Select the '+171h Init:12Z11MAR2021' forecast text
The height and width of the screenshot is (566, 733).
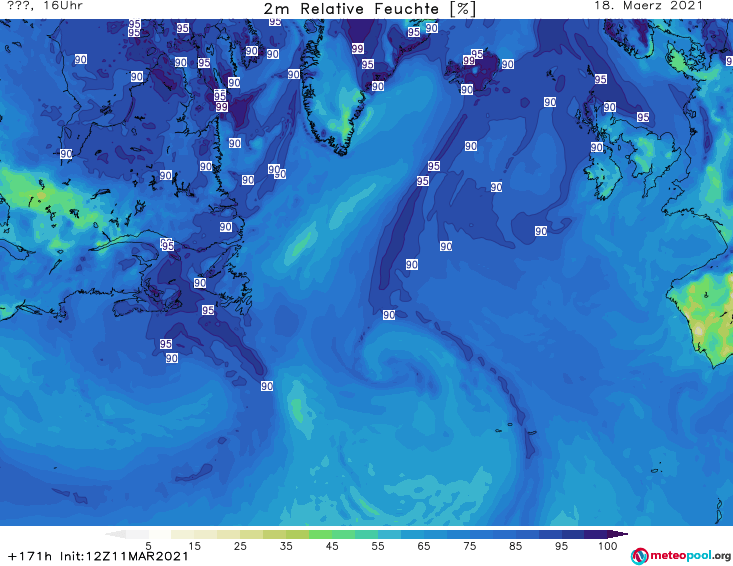[x=98, y=556]
